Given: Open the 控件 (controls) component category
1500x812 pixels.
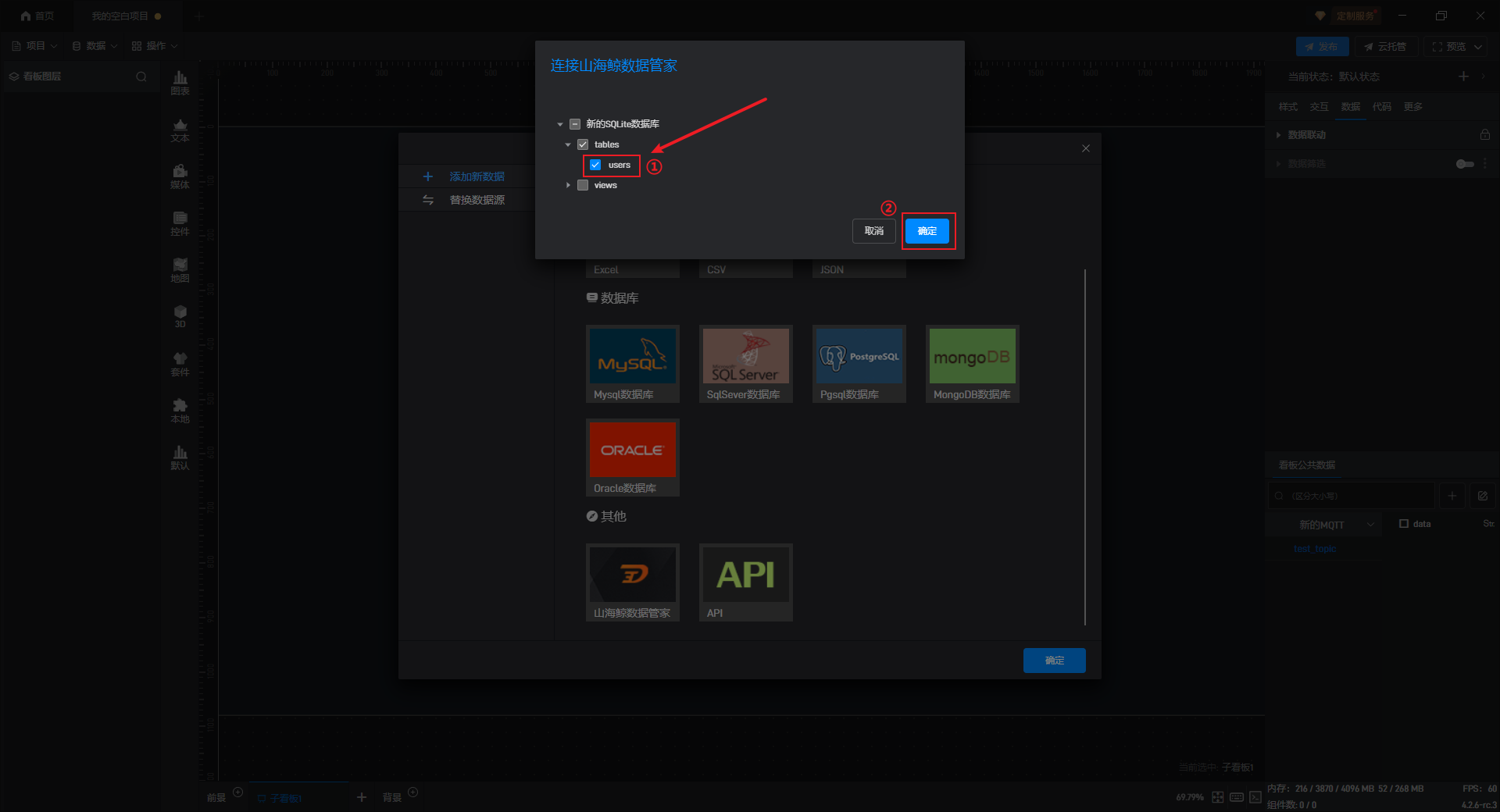Looking at the screenshot, I should tap(180, 223).
